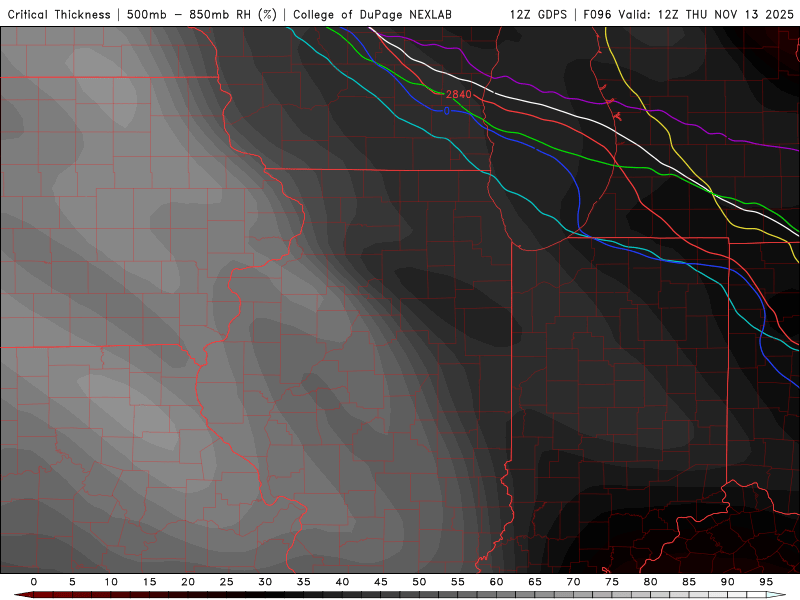Viewport: 800px width, 600px height.
Task: Select the "12Z GDPS" model run label
Action: [538, 15]
